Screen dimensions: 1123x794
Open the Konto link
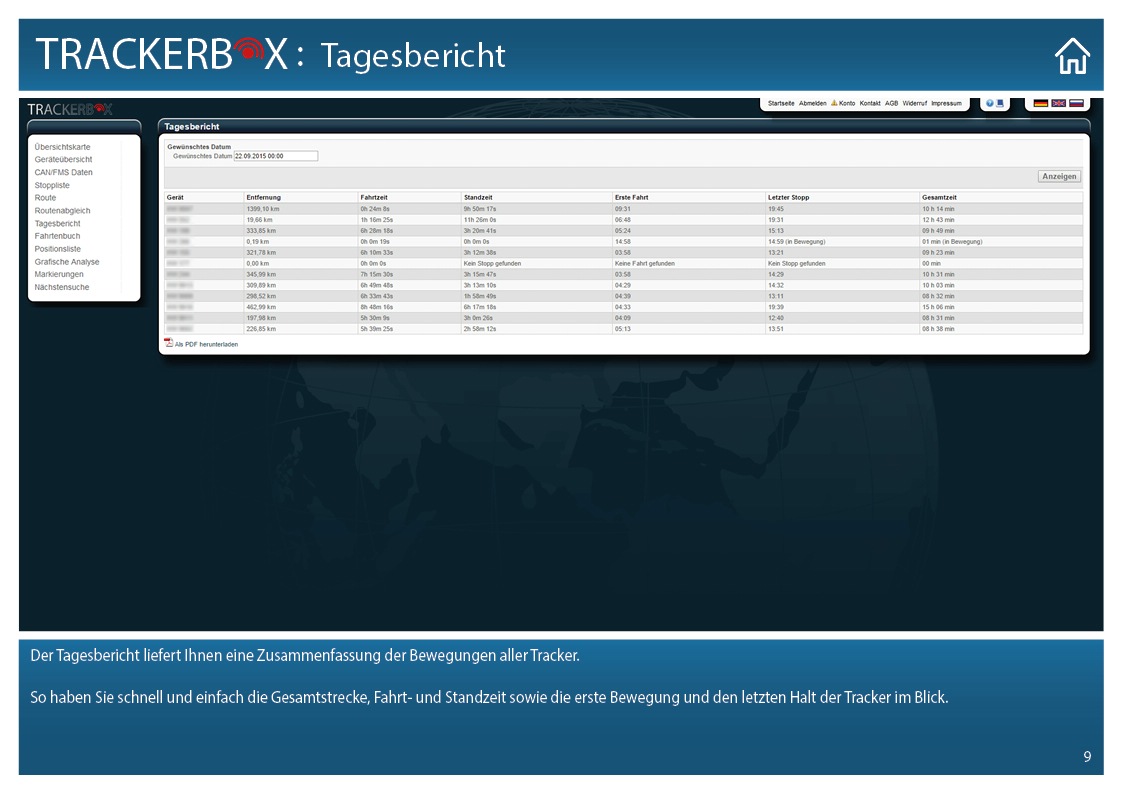[847, 103]
